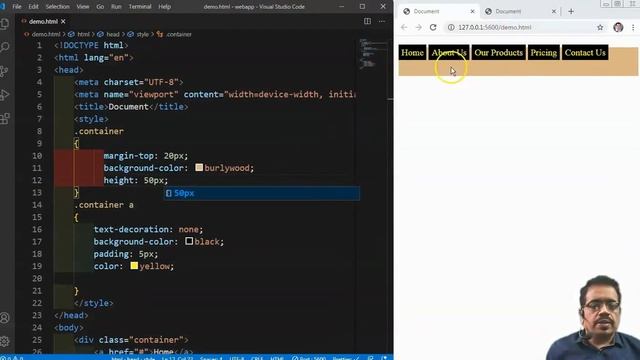
Task: Open the File menu
Action: click(17, 7)
